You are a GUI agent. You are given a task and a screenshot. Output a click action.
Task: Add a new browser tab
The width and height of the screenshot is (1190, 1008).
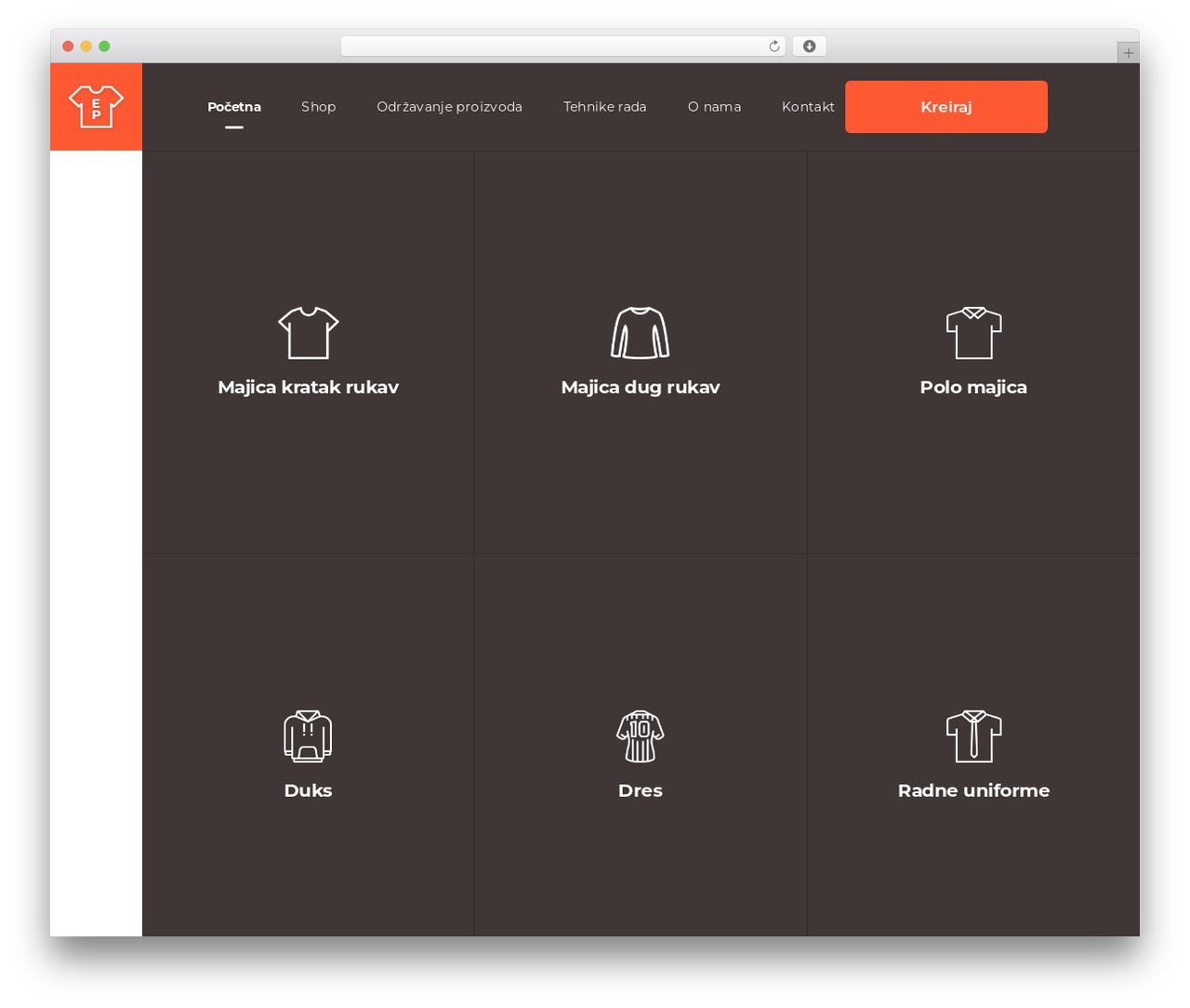(1128, 53)
